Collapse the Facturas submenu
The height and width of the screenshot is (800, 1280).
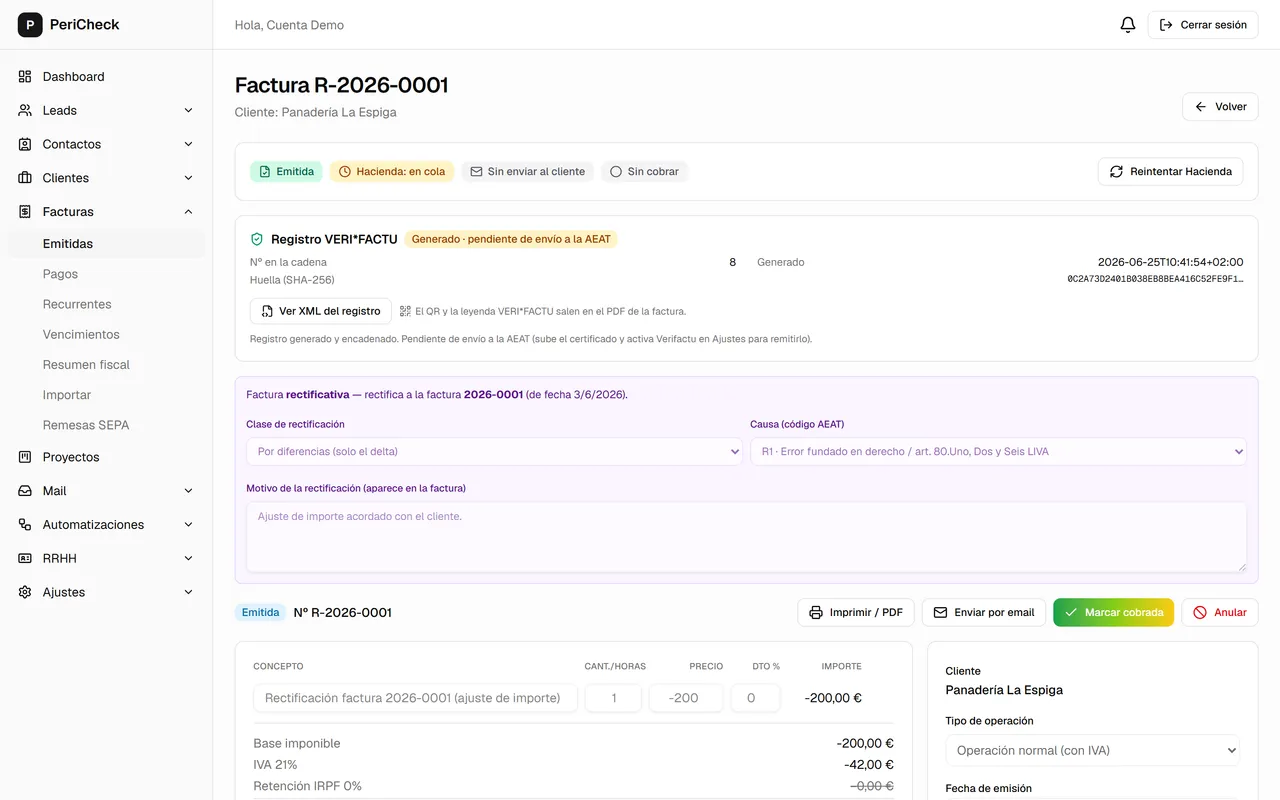188,212
